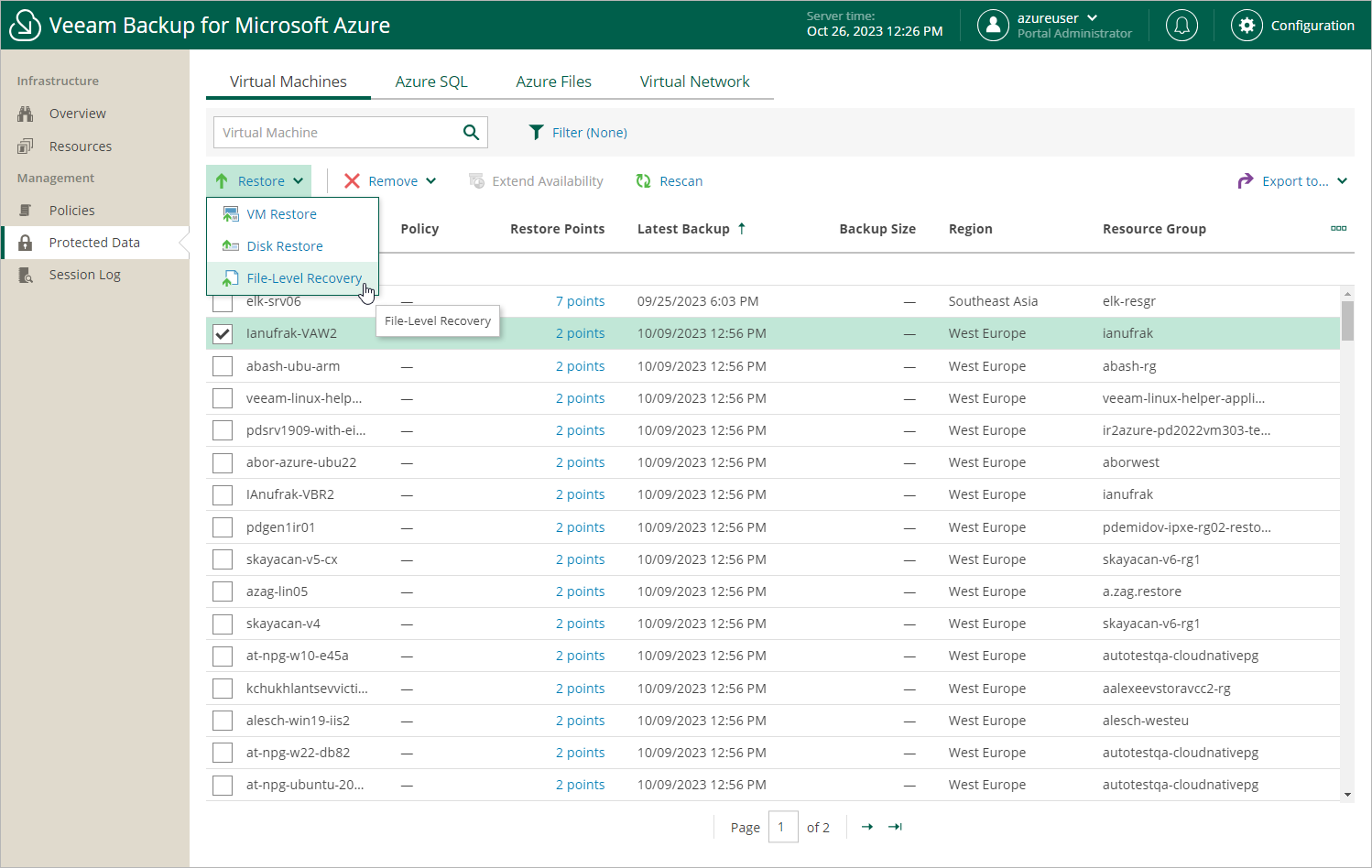Viewport: 1372px width, 868px height.
Task: Click the page number input box
Action: tap(783, 827)
